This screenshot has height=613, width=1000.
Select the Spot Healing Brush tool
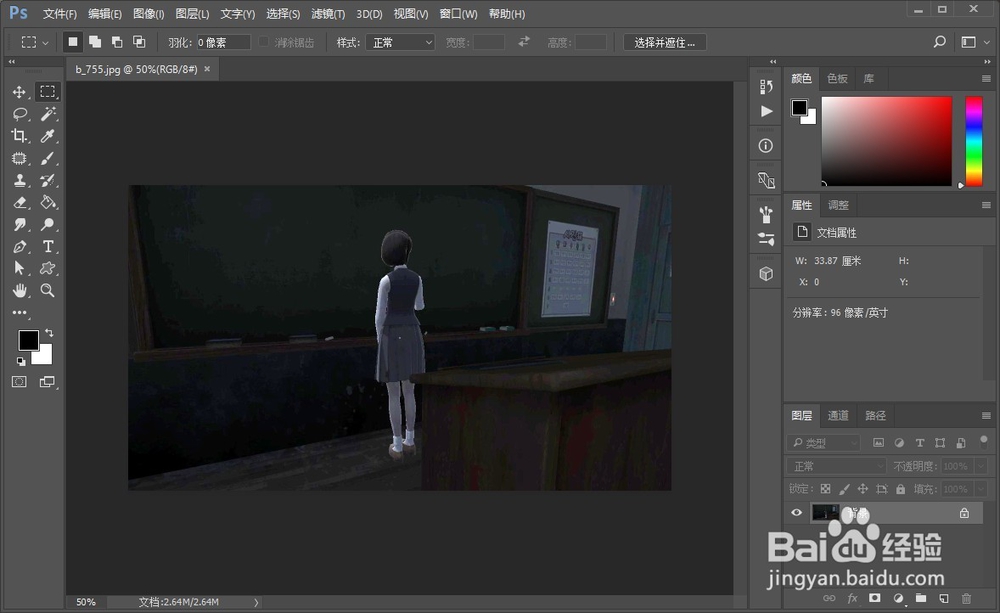coord(19,158)
